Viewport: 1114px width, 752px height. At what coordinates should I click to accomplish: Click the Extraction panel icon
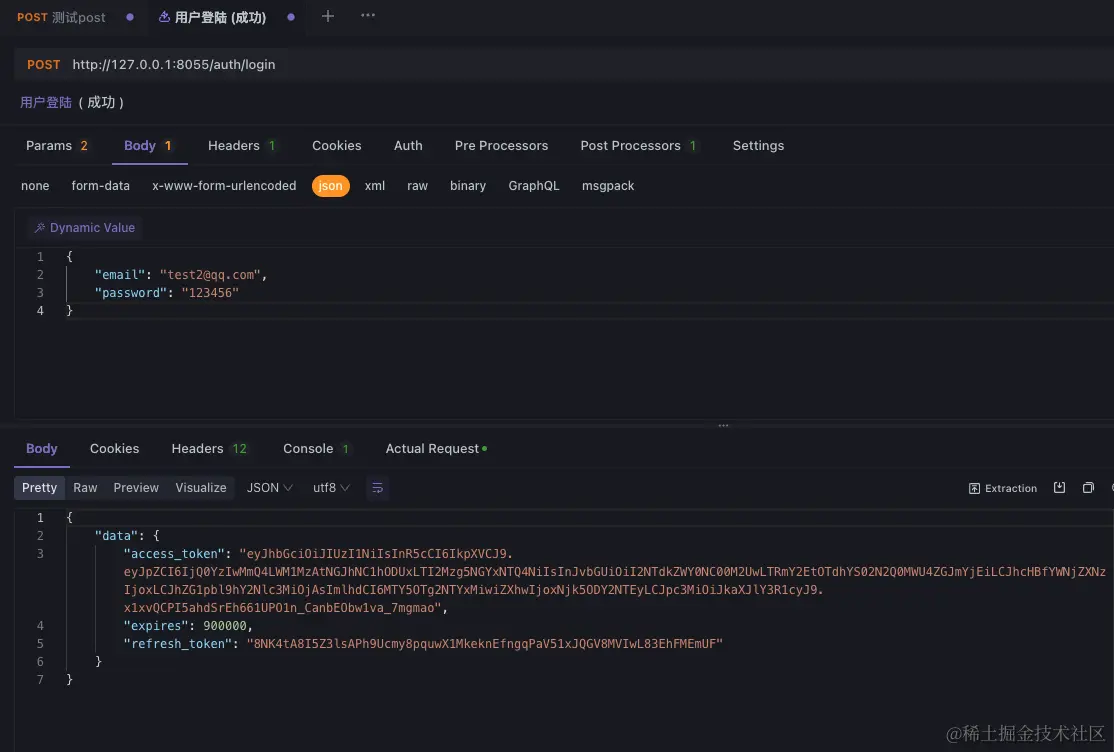tap(974, 488)
